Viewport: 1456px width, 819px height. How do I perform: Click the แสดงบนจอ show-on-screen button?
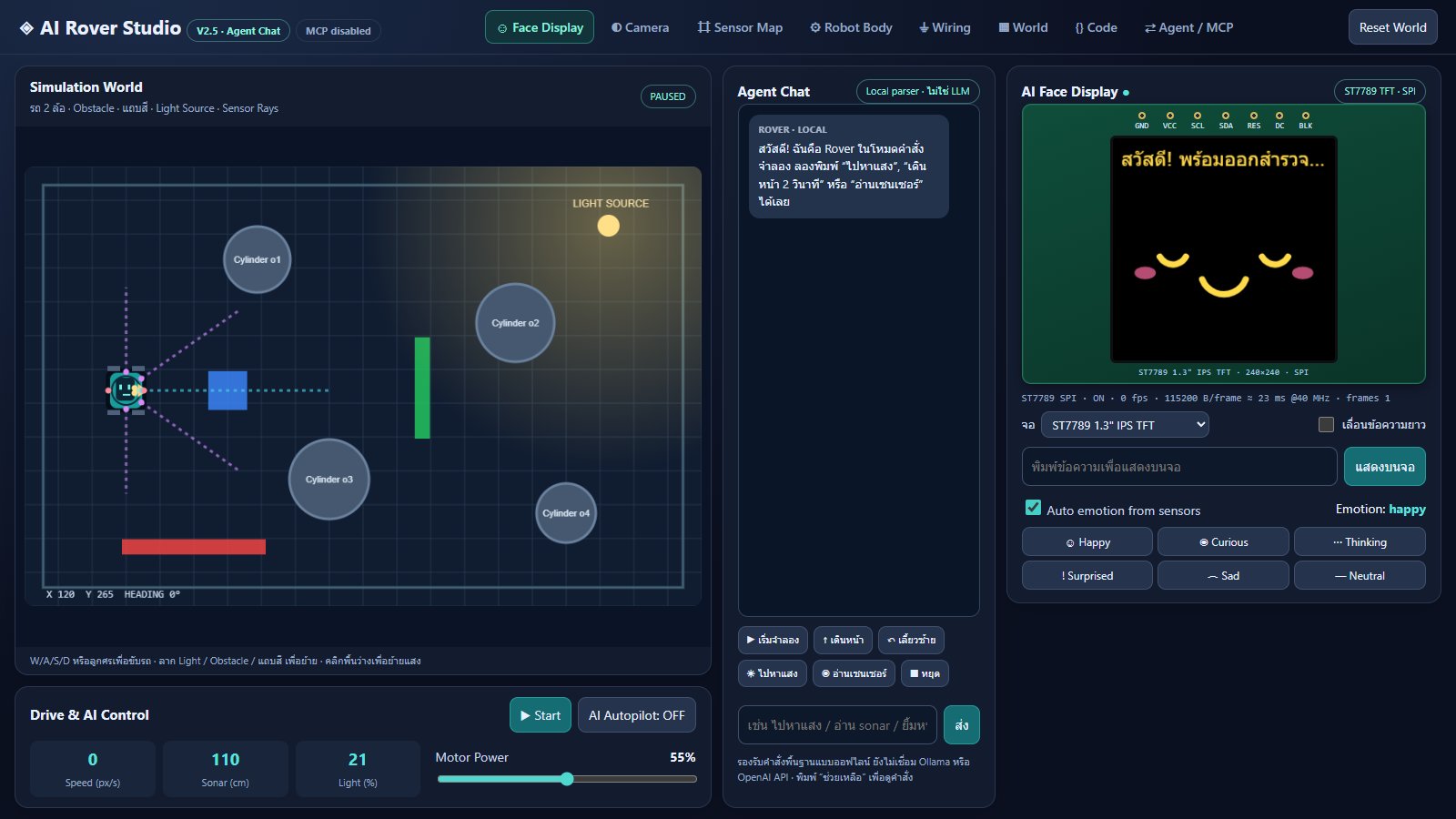click(x=1385, y=467)
